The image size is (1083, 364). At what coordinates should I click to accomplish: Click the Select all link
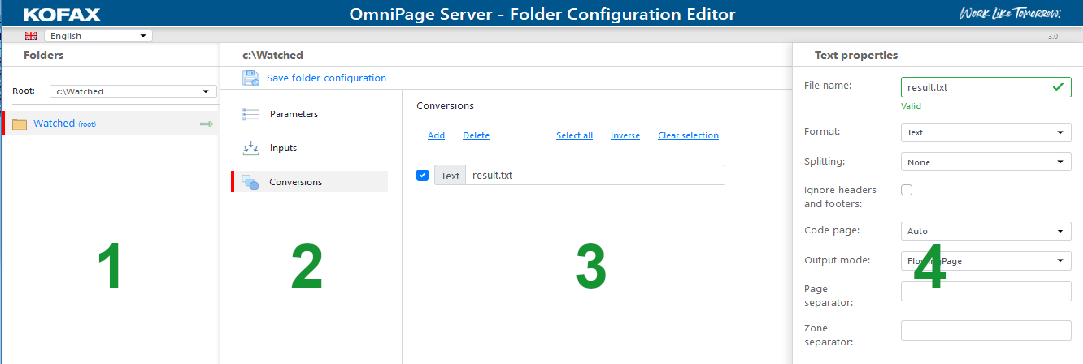575,135
